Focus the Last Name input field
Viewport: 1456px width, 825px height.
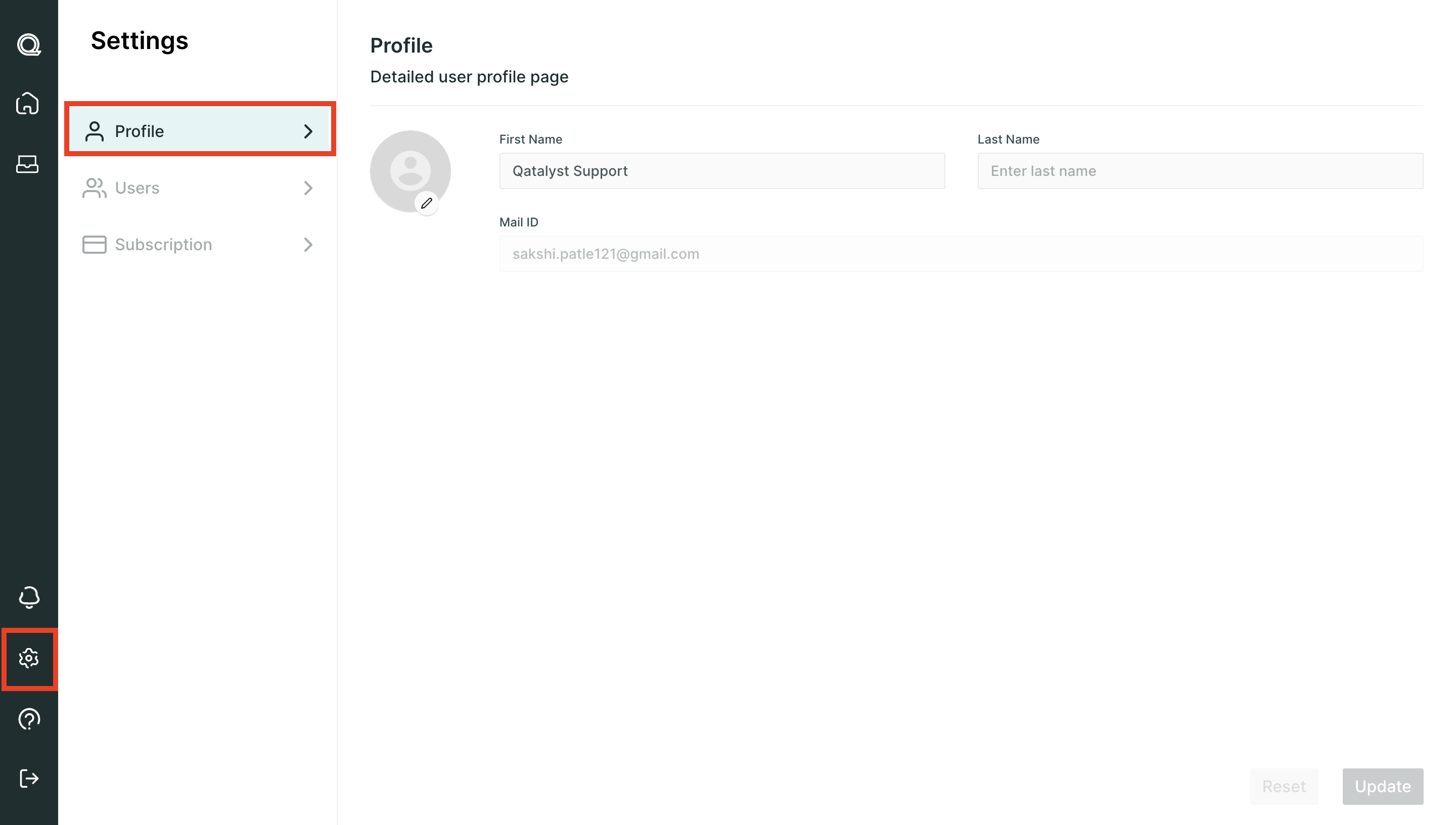(x=1200, y=171)
